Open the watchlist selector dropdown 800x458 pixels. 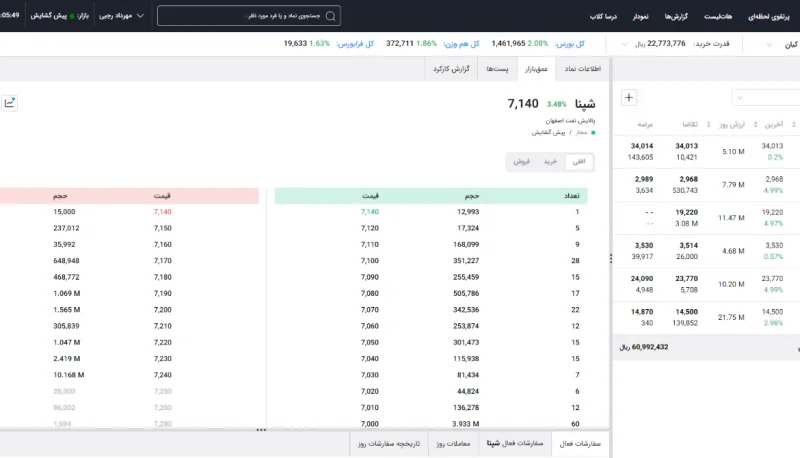coord(740,97)
